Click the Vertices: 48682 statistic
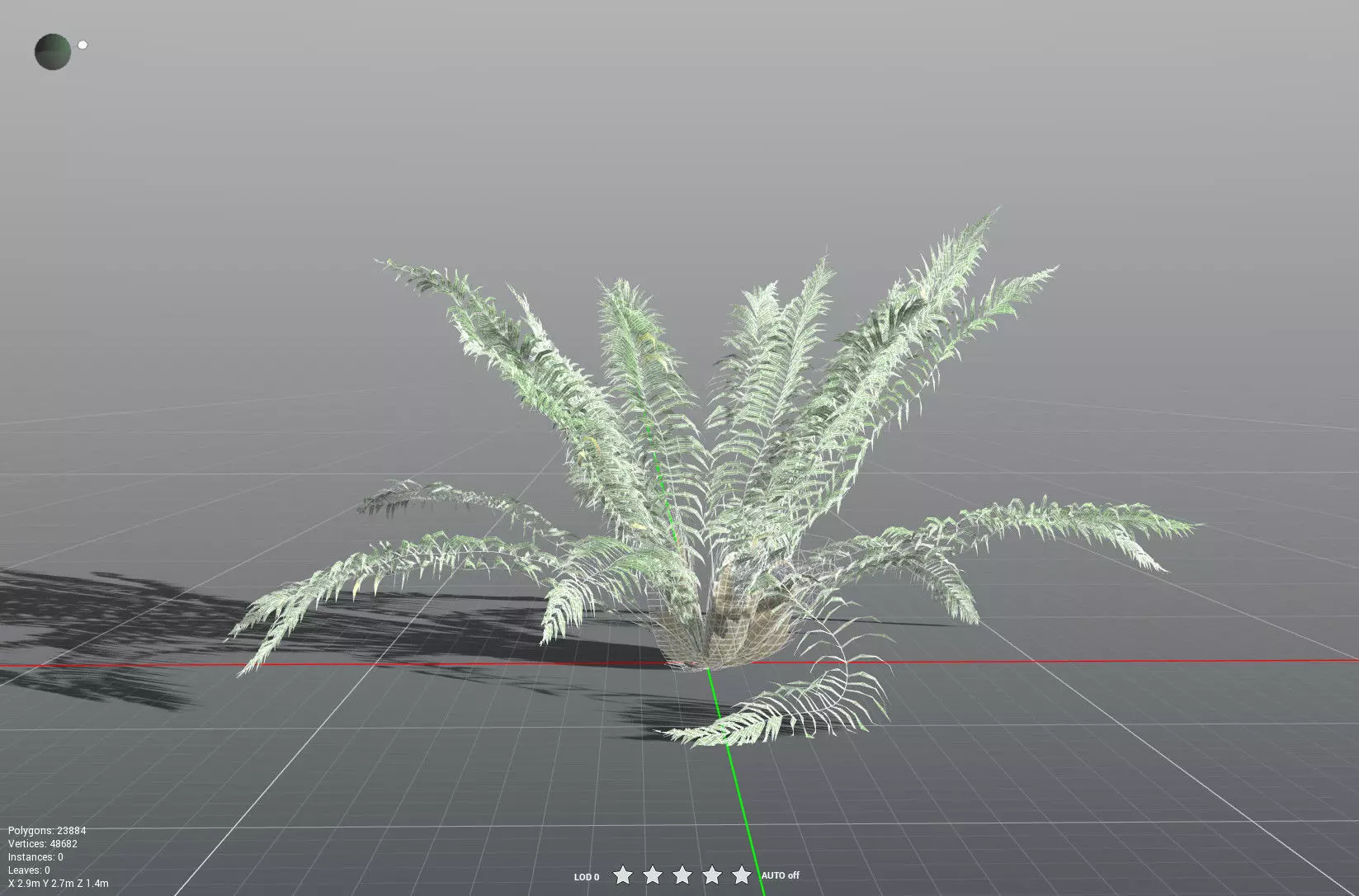 coord(43,844)
